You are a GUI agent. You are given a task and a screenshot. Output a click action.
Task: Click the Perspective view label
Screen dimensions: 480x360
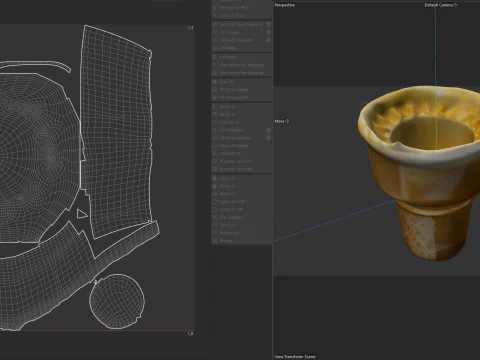point(284,5)
